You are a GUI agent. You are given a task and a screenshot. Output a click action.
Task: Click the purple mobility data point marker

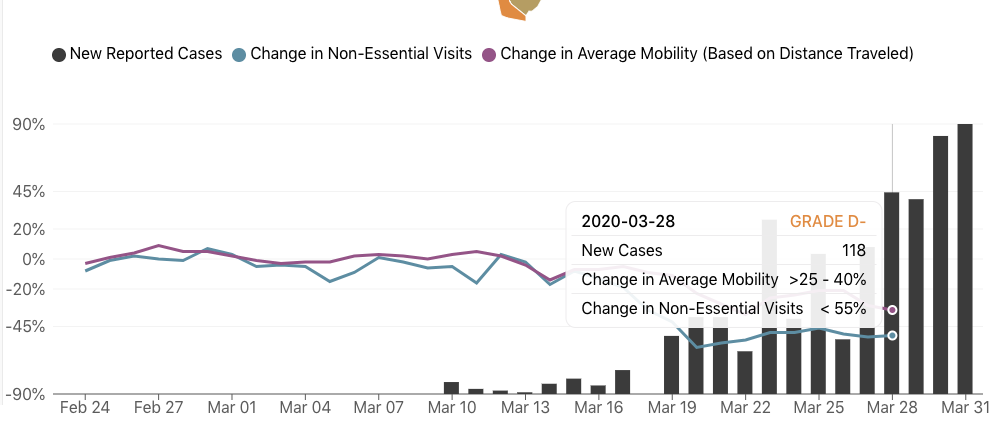point(892,310)
